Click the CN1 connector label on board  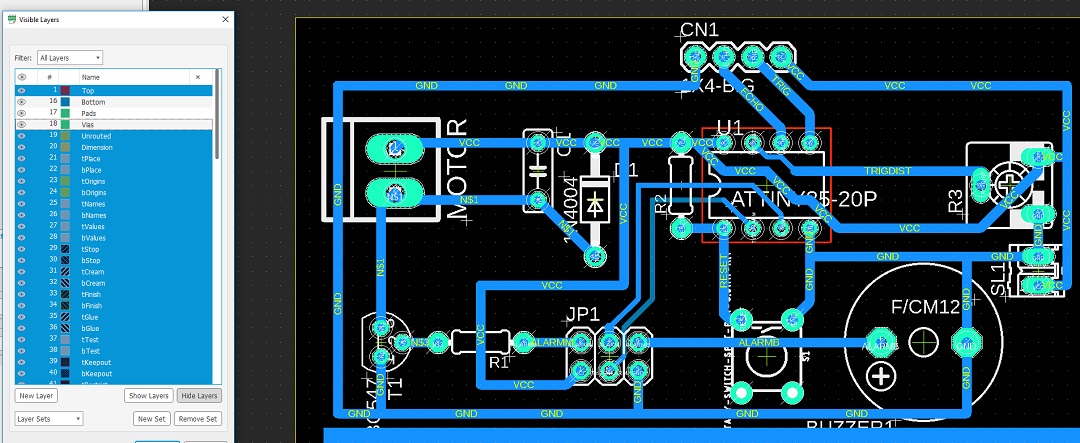[699, 30]
